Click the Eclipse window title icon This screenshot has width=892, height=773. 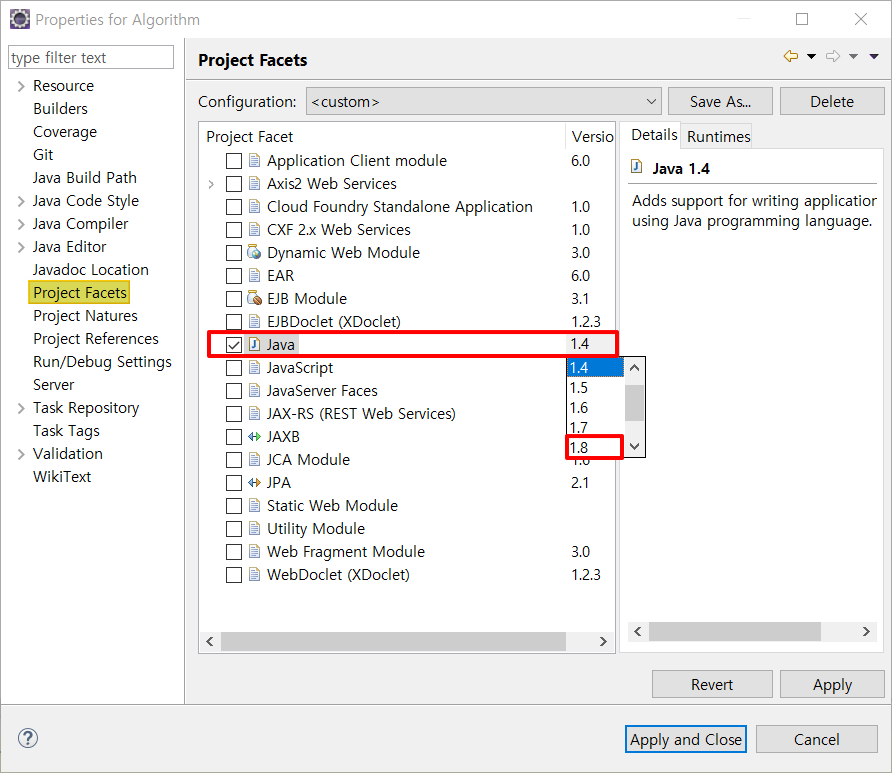[20, 19]
